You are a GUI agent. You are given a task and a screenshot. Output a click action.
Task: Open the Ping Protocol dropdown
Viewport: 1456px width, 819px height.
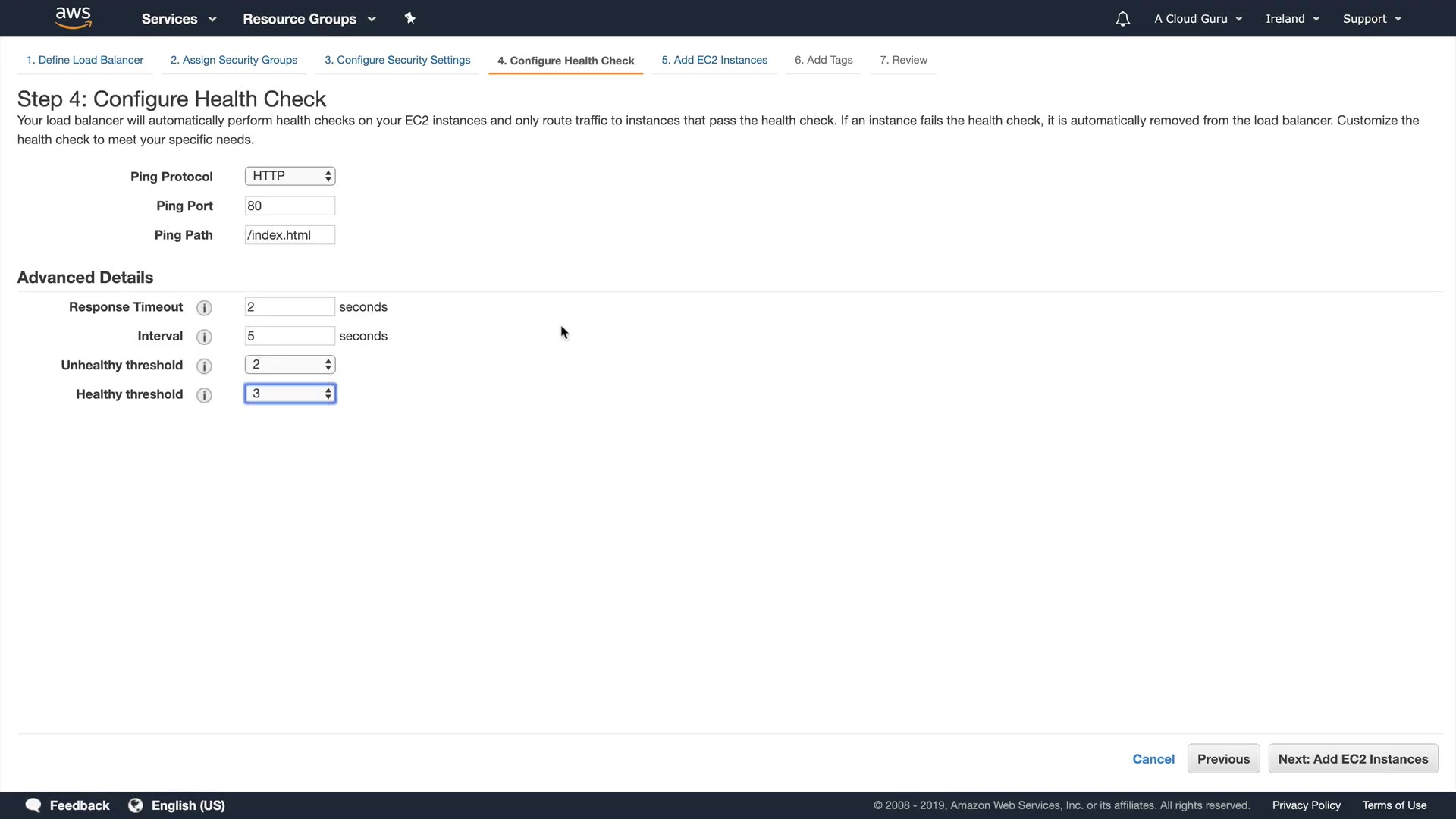click(x=290, y=176)
